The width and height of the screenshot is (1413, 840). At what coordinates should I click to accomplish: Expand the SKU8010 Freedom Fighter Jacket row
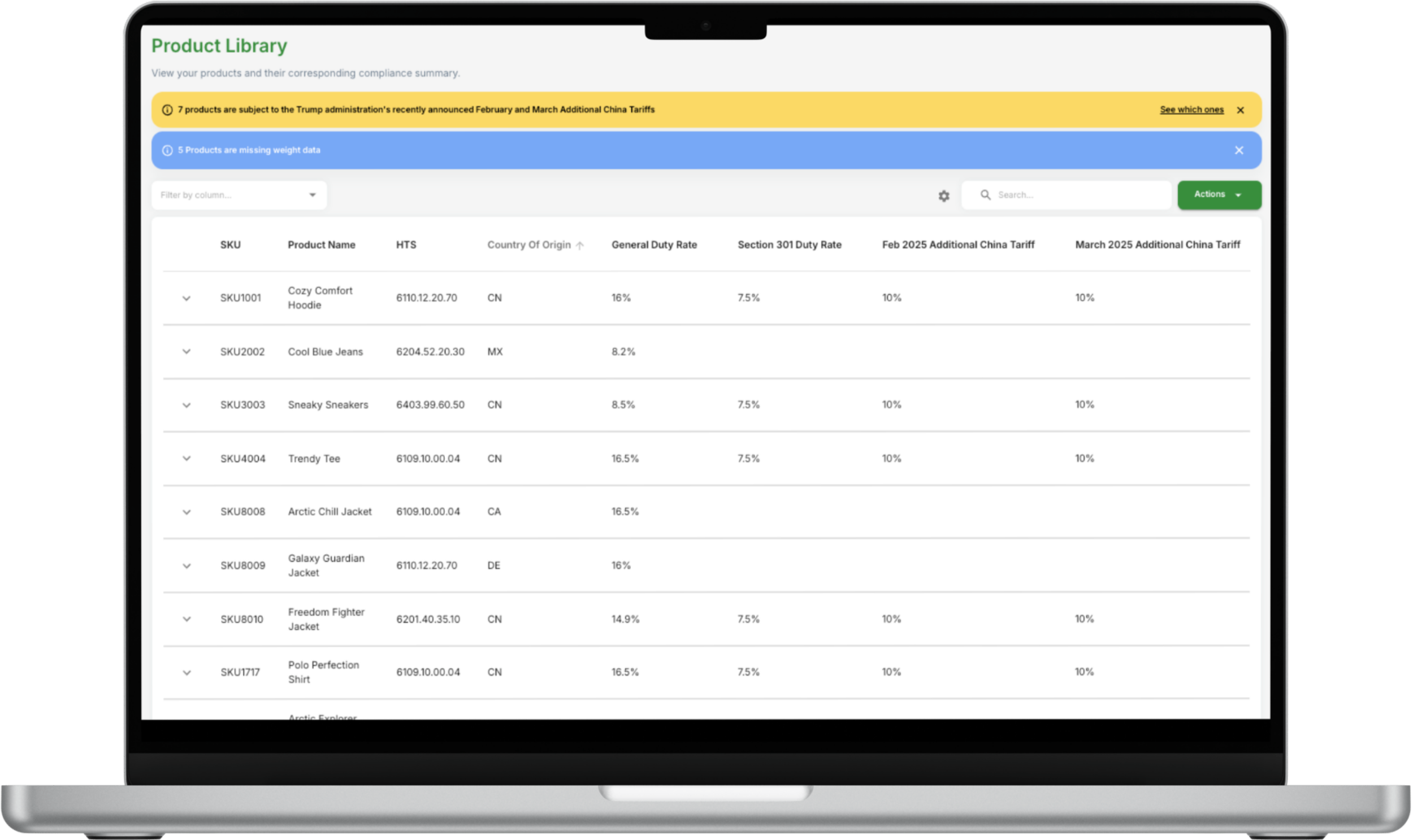(187, 619)
